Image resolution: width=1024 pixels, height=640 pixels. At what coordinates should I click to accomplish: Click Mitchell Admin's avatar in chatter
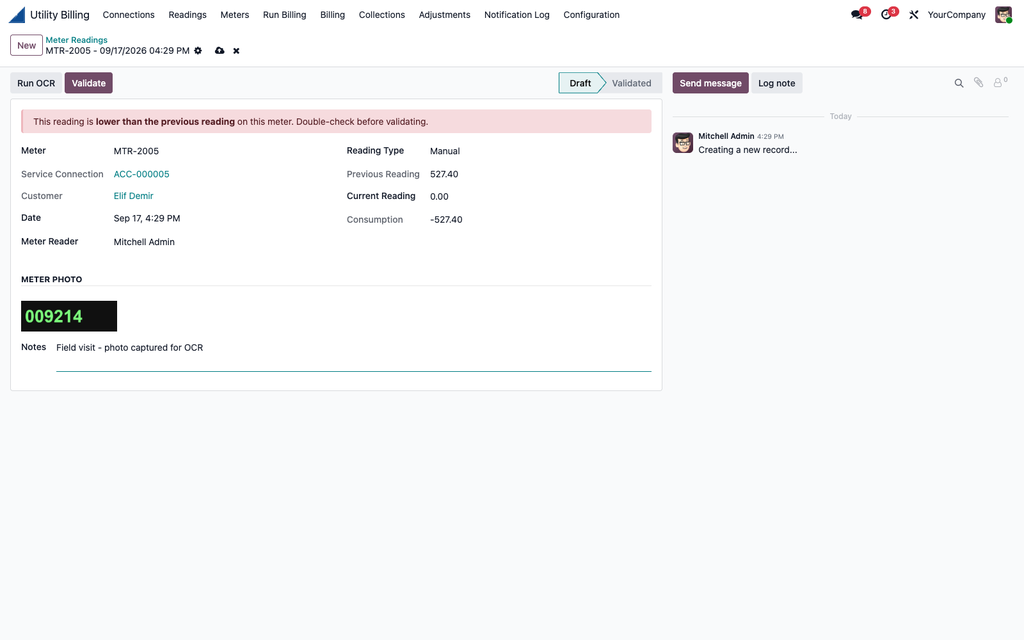(682, 142)
